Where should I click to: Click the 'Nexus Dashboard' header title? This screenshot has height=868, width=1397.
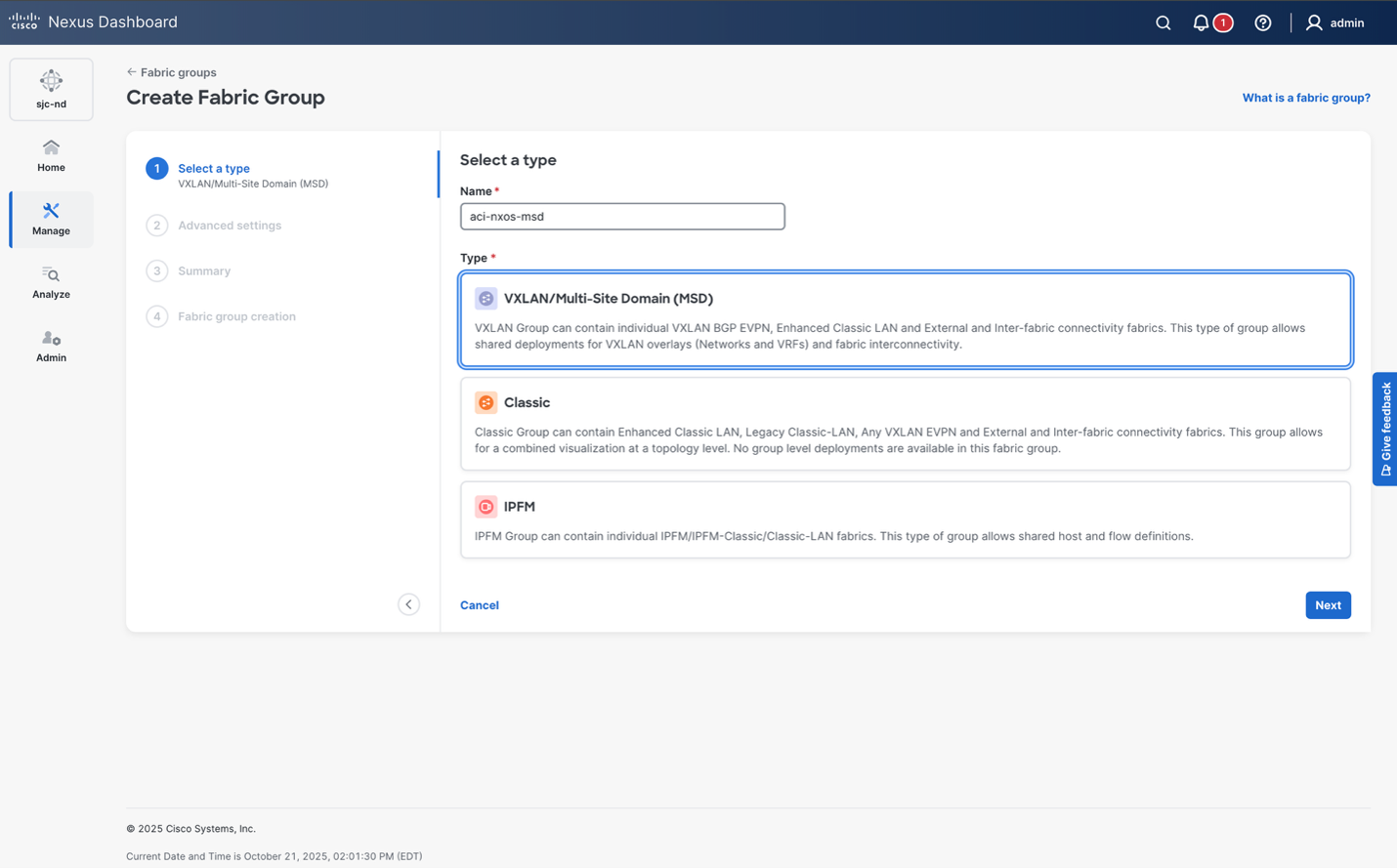point(112,22)
